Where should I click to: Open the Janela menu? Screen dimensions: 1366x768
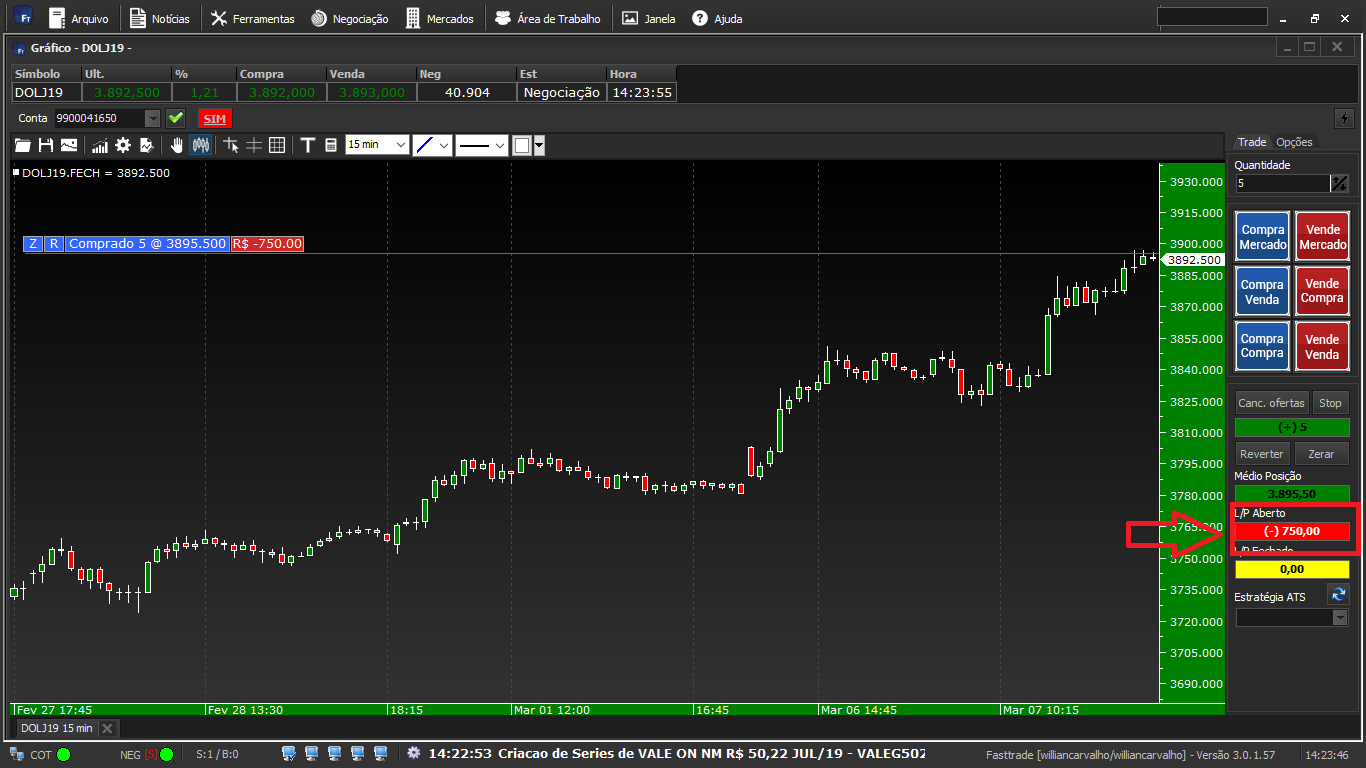648,18
